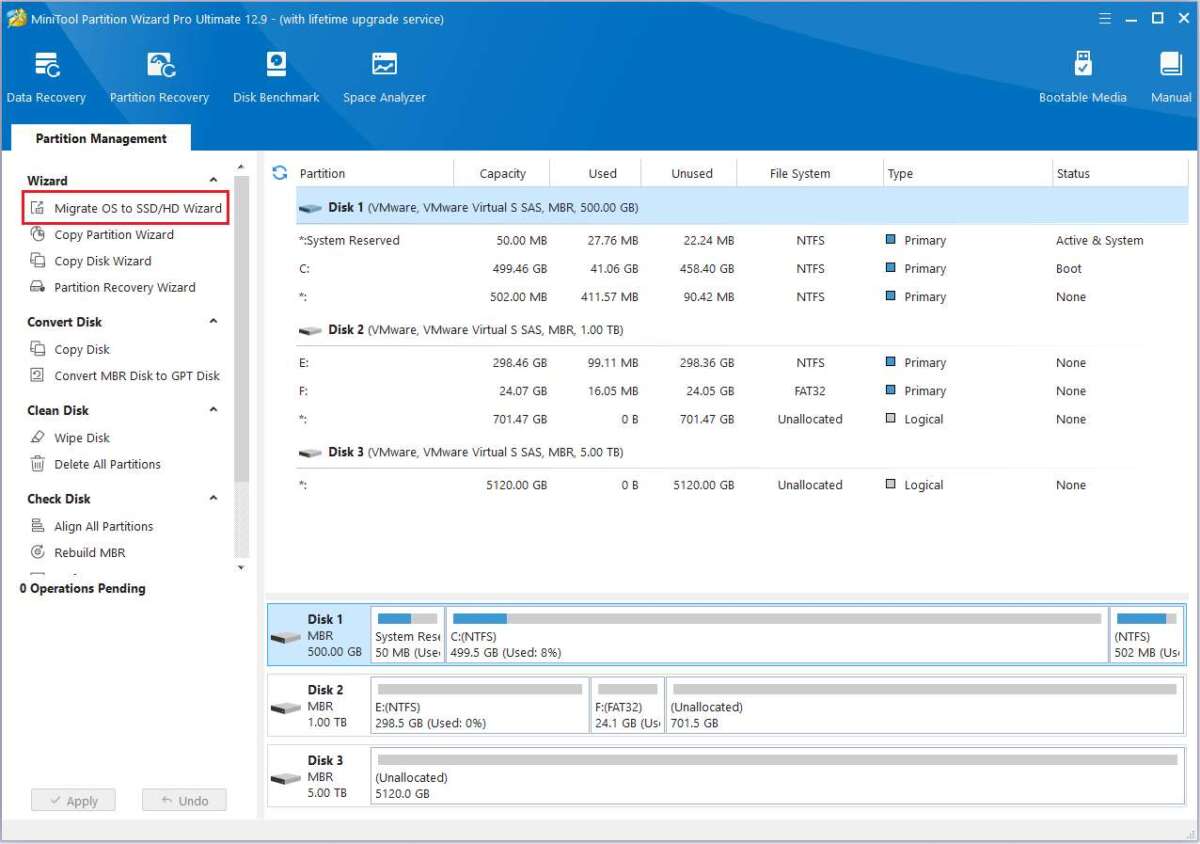The width and height of the screenshot is (1200, 844).
Task: Click 0 Operations Pending label
Action: coord(82,588)
